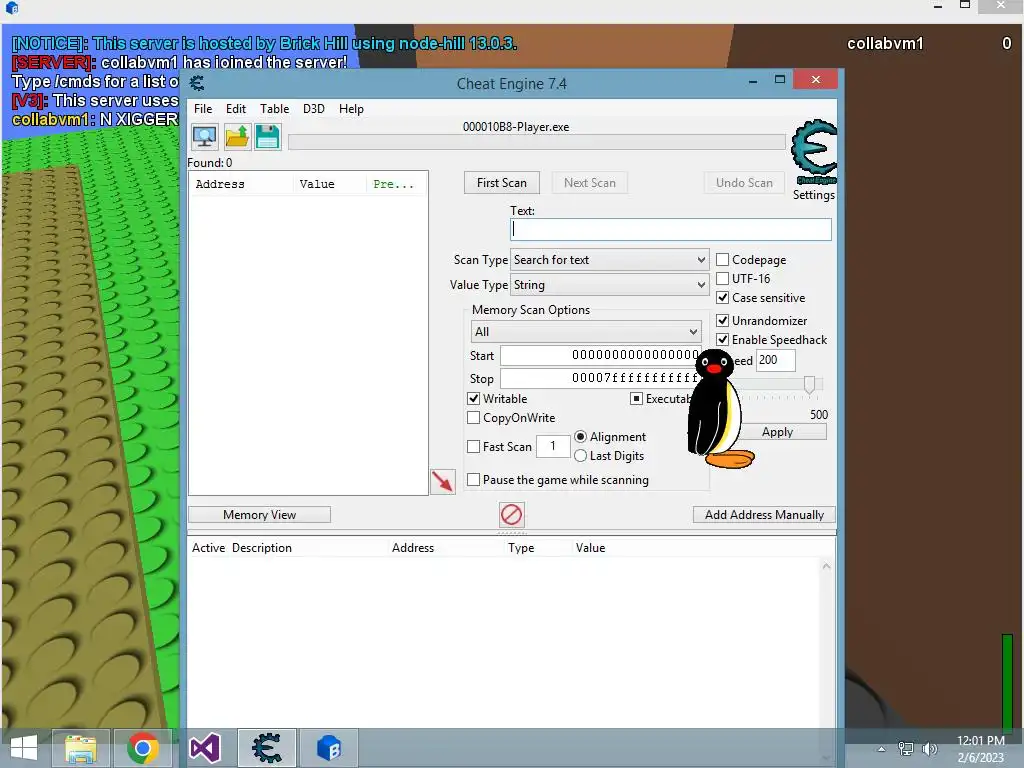Click the red arrow to copy selected addresses

click(x=442, y=482)
